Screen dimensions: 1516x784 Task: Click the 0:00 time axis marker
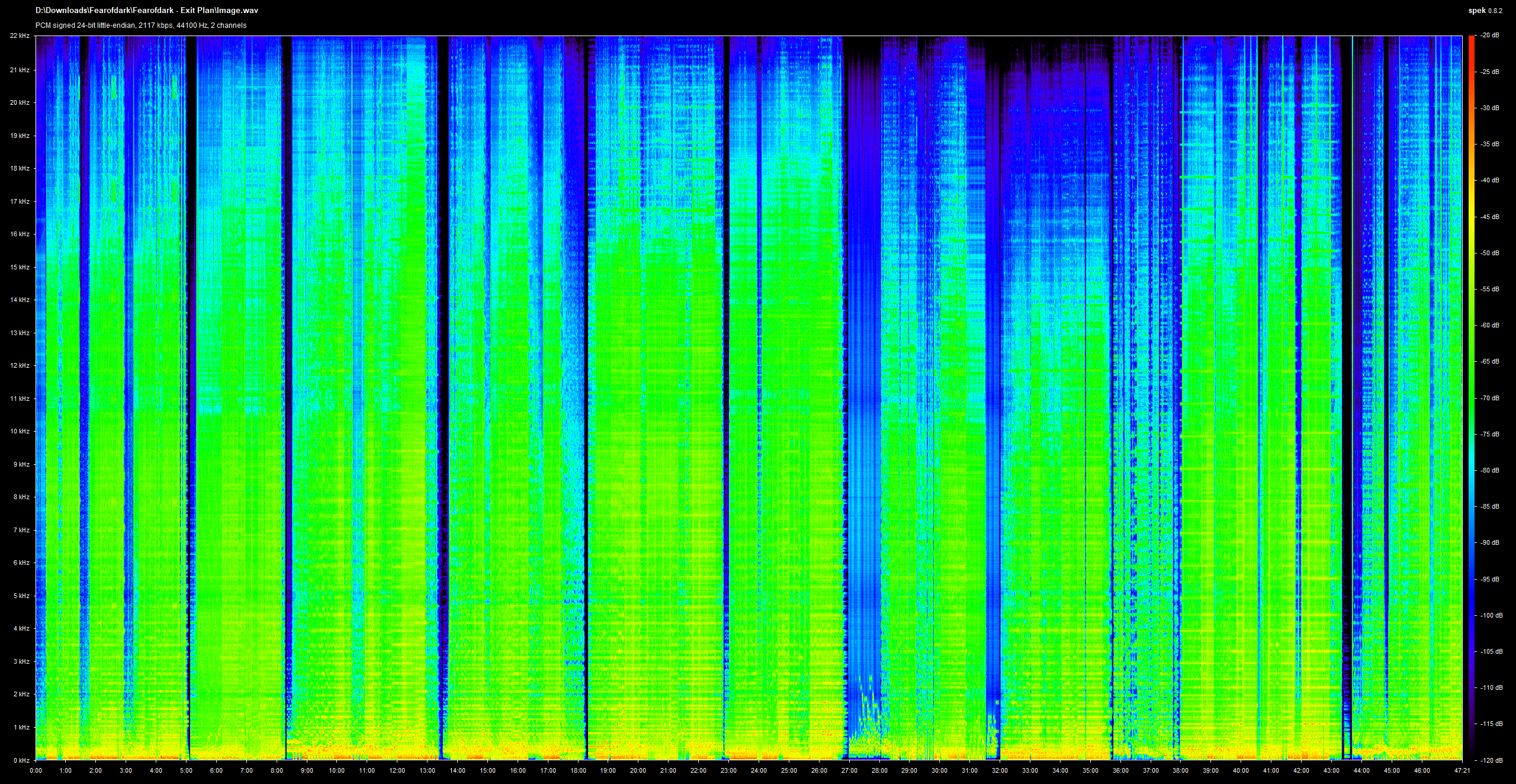coord(36,770)
